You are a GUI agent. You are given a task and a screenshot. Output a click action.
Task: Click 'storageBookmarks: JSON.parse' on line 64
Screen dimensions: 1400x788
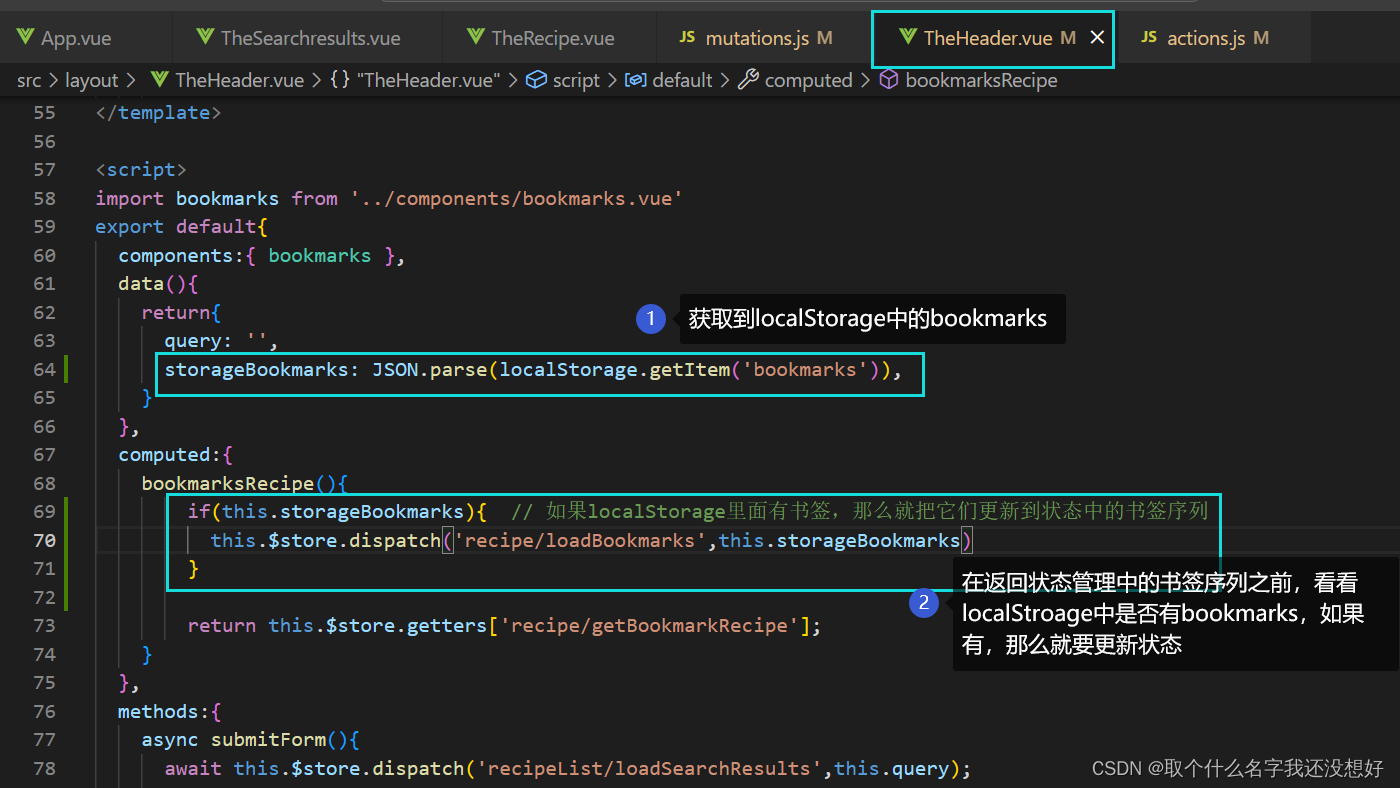tap(326, 369)
